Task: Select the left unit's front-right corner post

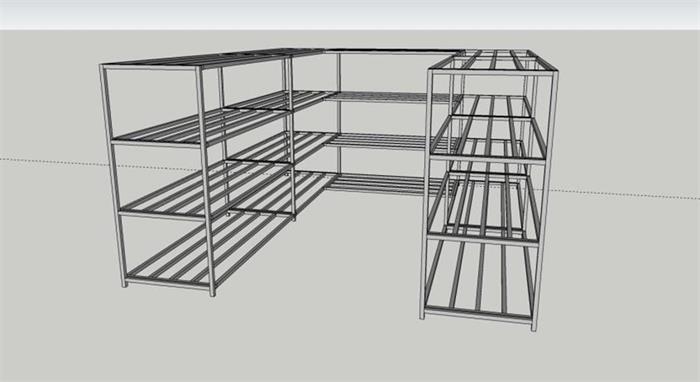Action: pyautogui.click(x=205, y=181)
